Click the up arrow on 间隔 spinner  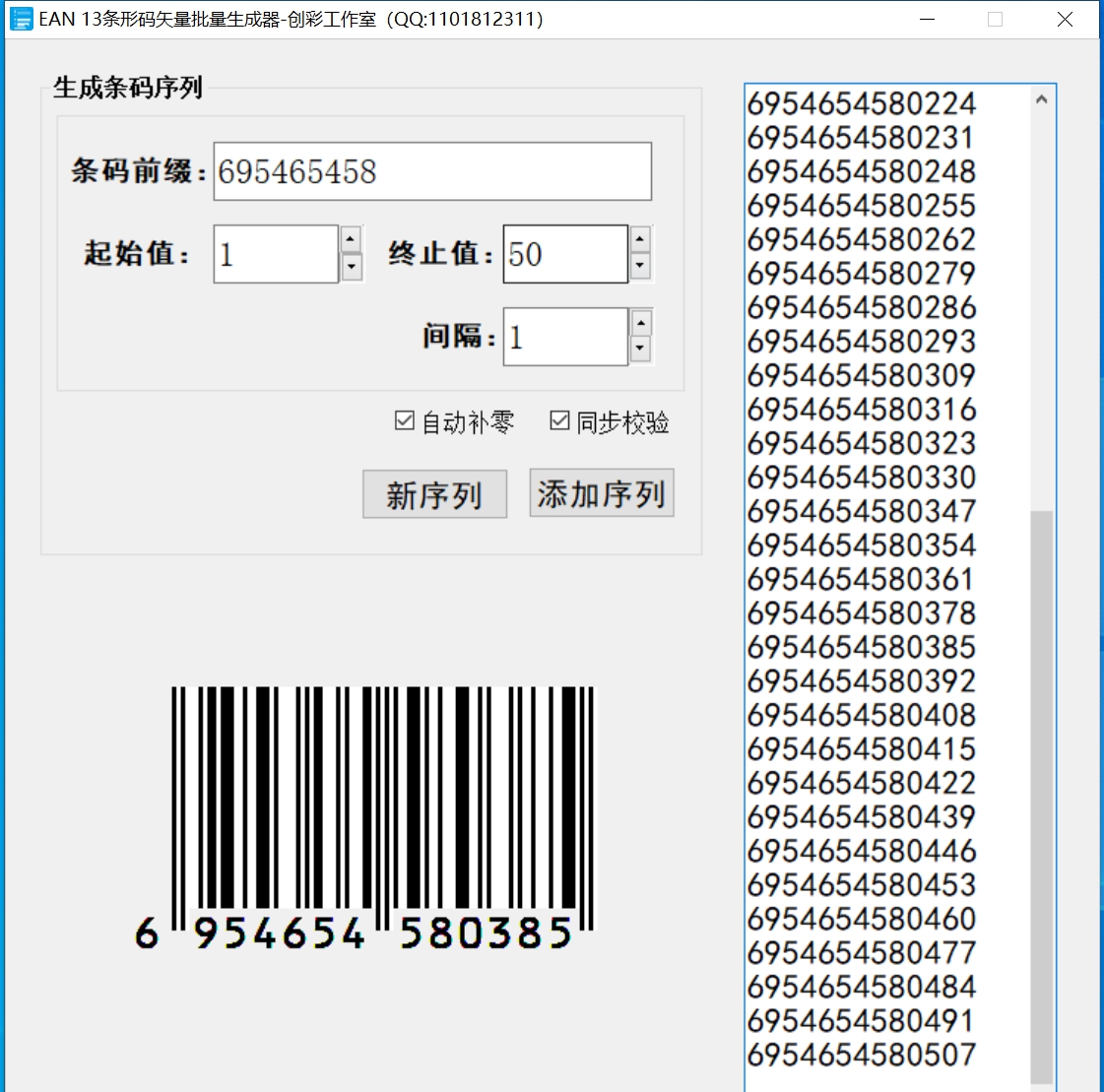click(641, 323)
